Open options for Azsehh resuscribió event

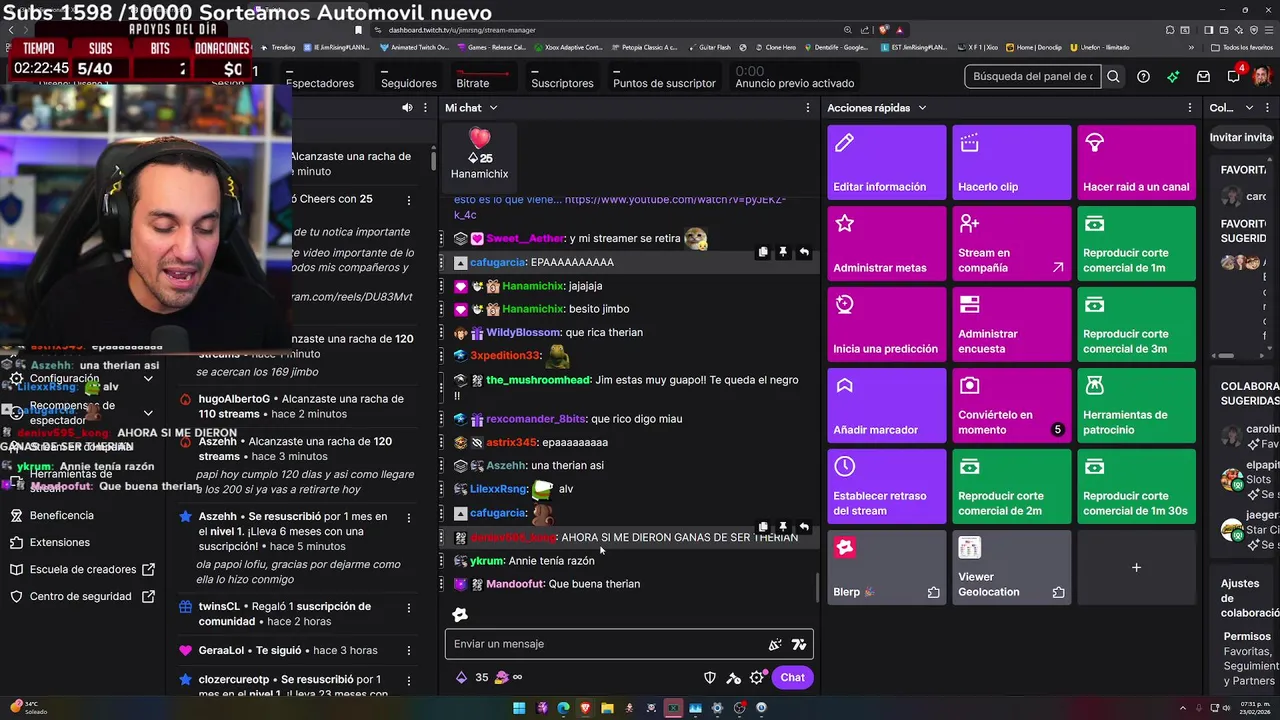(x=408, y=517)
